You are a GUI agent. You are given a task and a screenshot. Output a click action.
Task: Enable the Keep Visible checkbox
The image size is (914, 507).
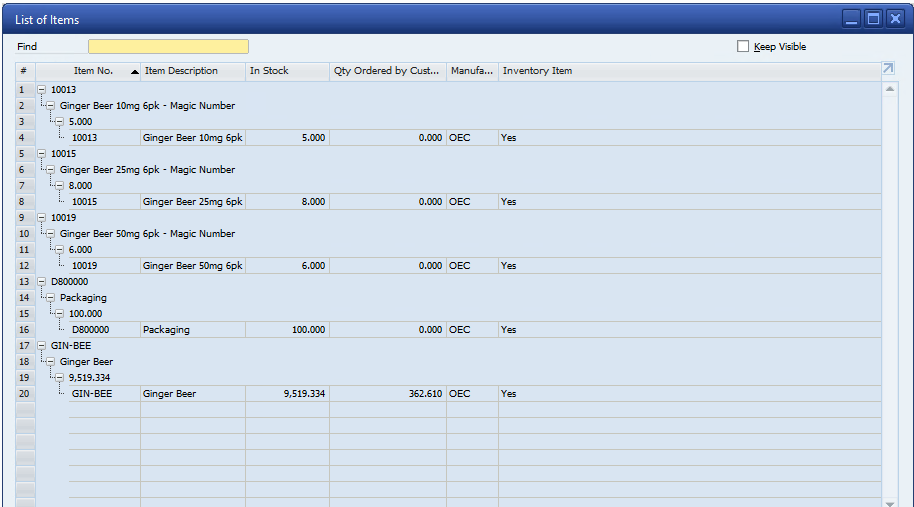coord(743,46)
